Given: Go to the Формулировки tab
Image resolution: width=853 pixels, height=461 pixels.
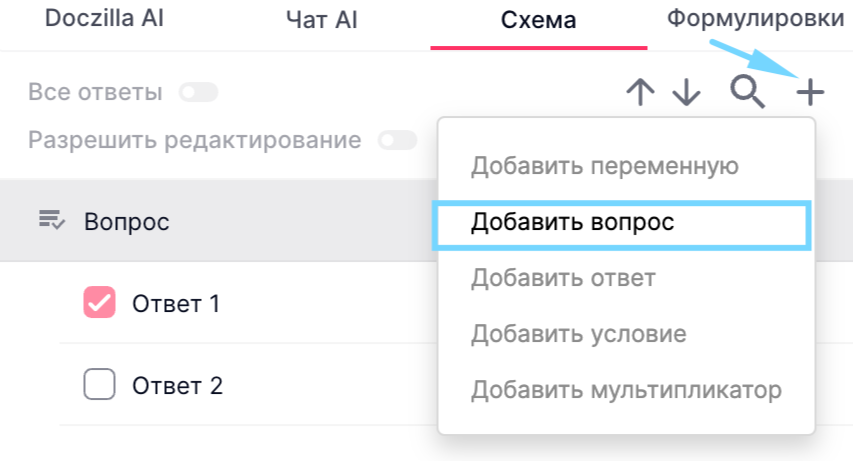Looking at the screenshot, I should point(755,19).
